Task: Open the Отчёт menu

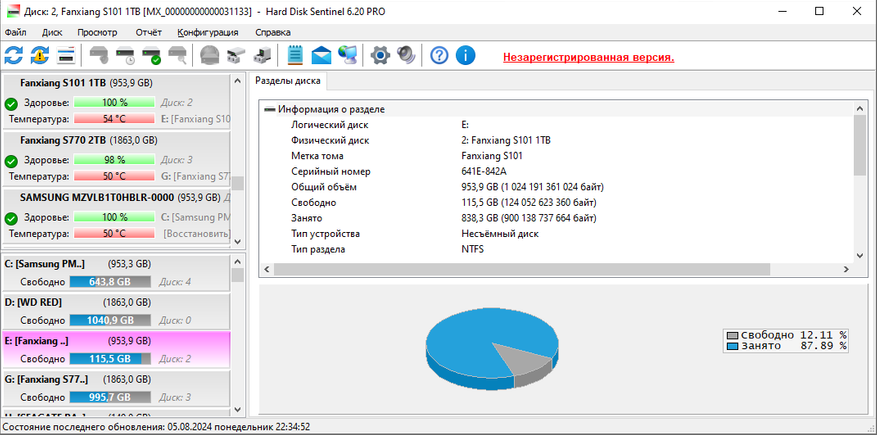Action: point(149,32)
